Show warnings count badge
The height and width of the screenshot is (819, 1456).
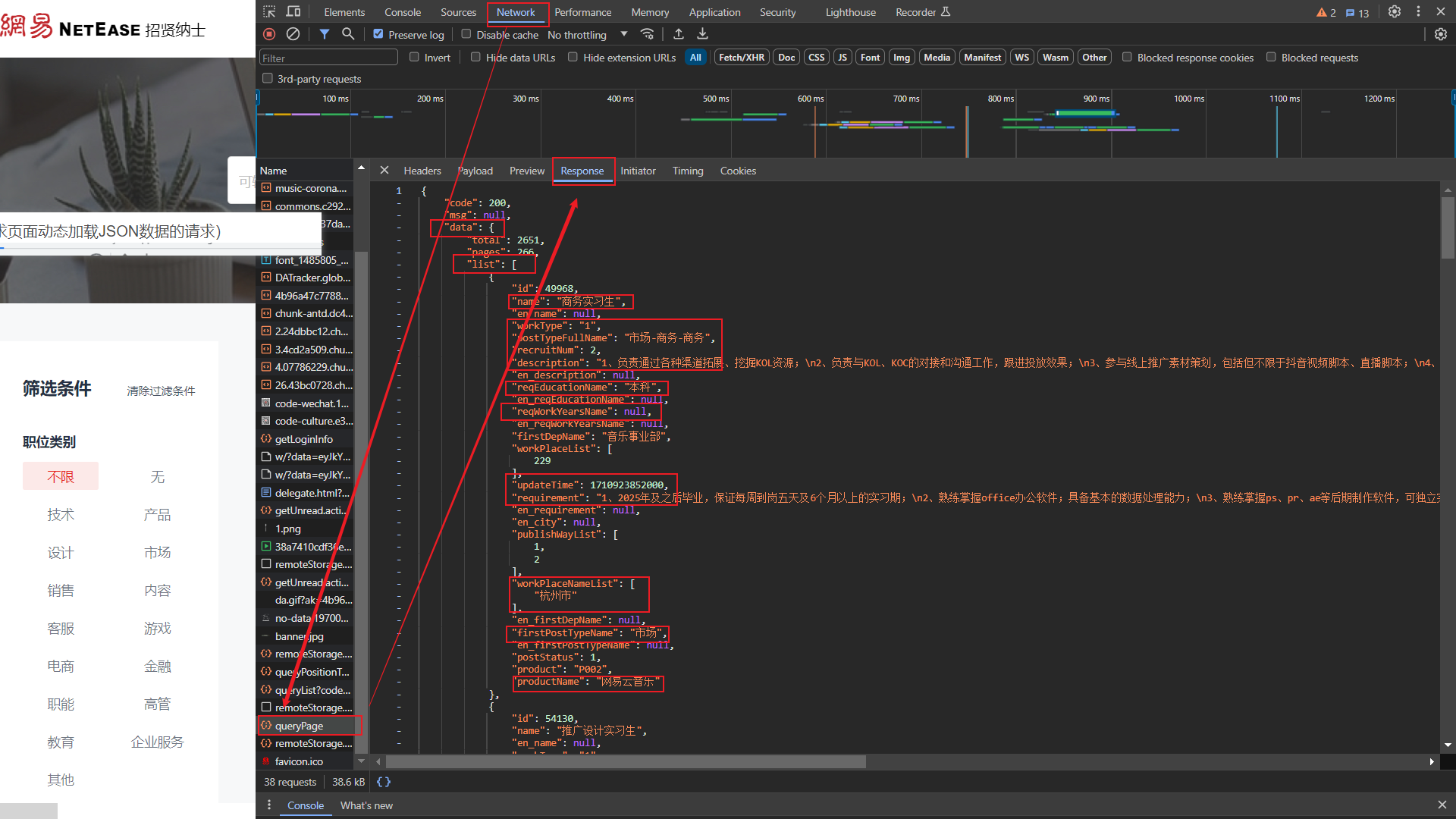(x=1326, y=13)
